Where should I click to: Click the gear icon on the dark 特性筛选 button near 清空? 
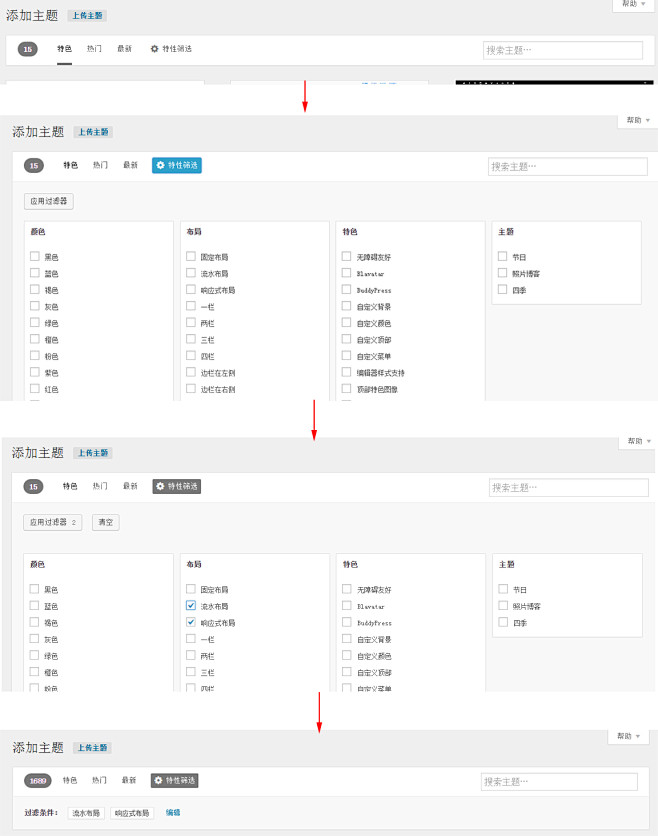click(160, 486)
